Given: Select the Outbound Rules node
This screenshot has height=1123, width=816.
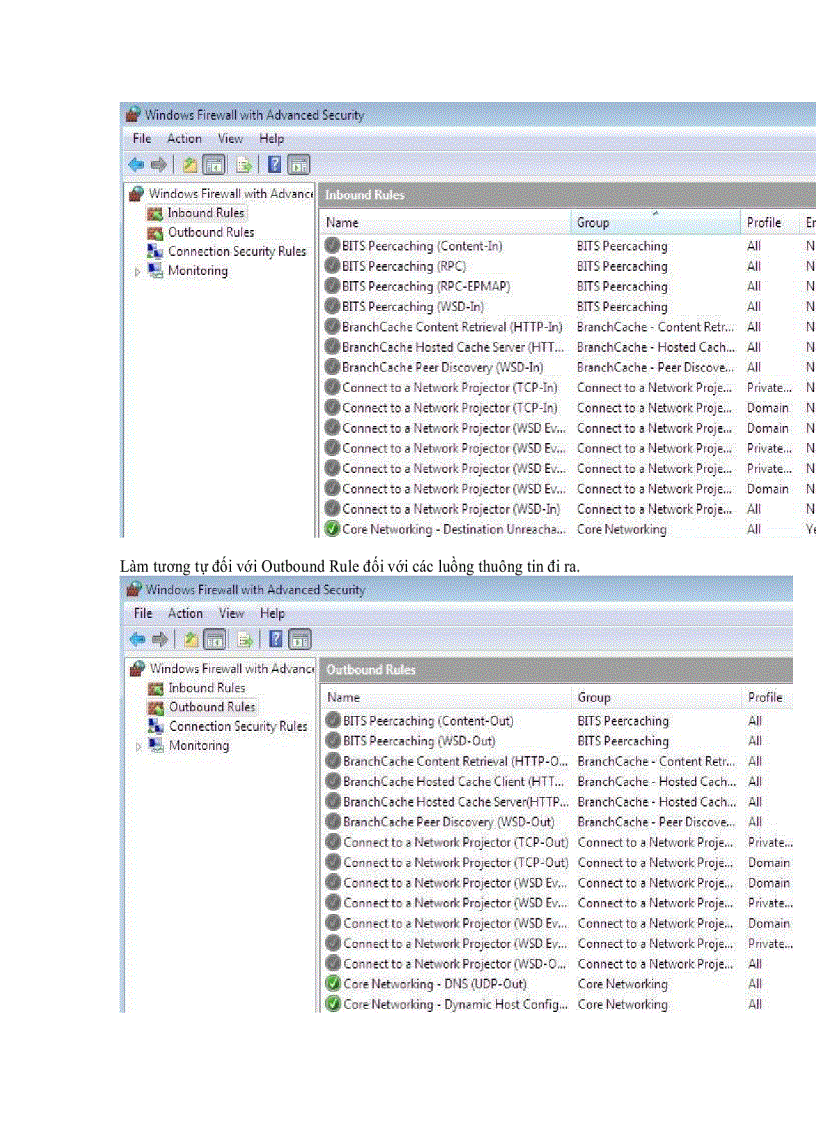Looking at the screenshot, I should [211, 232].
